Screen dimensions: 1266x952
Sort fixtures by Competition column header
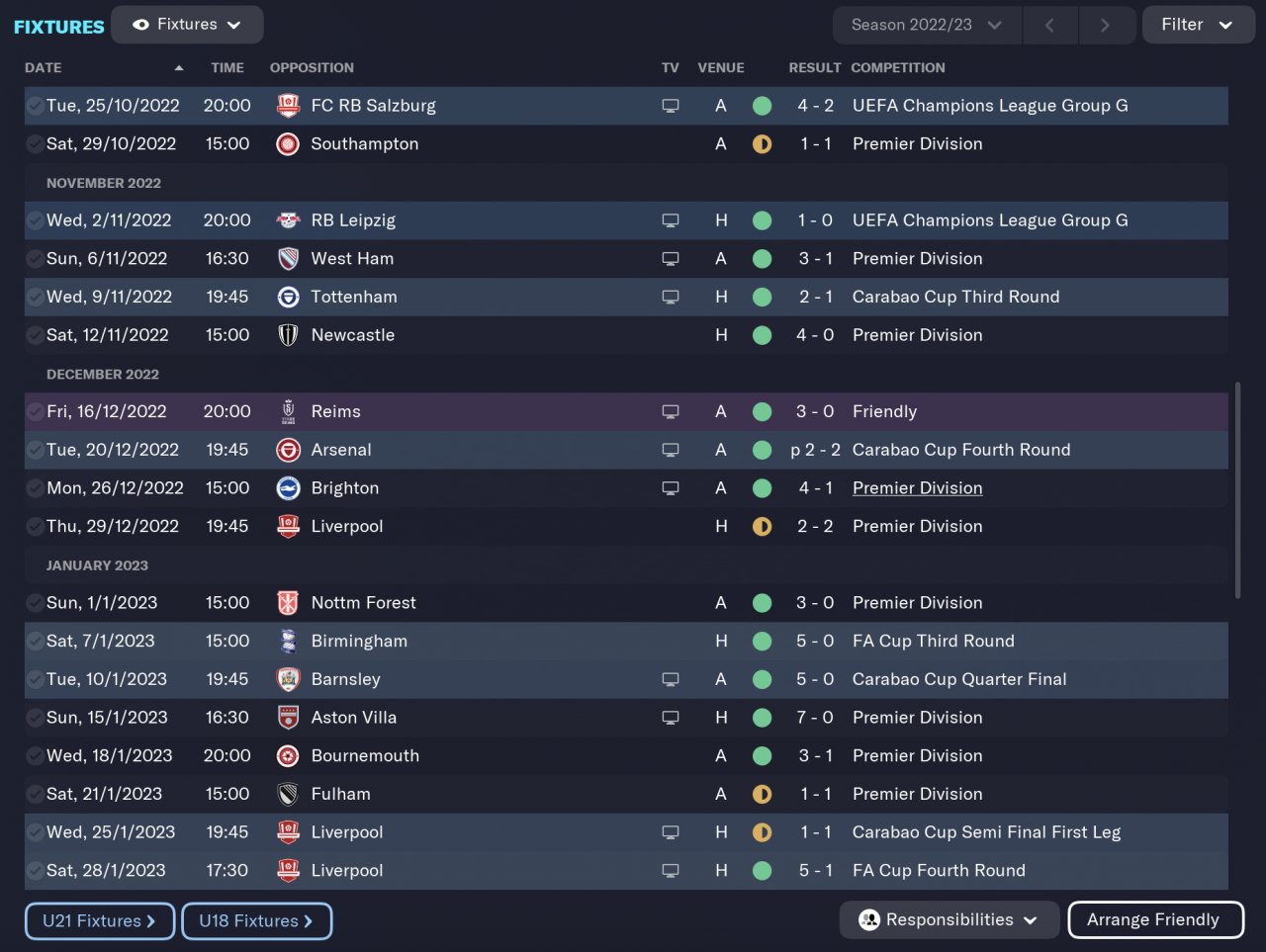click(897, 68)
